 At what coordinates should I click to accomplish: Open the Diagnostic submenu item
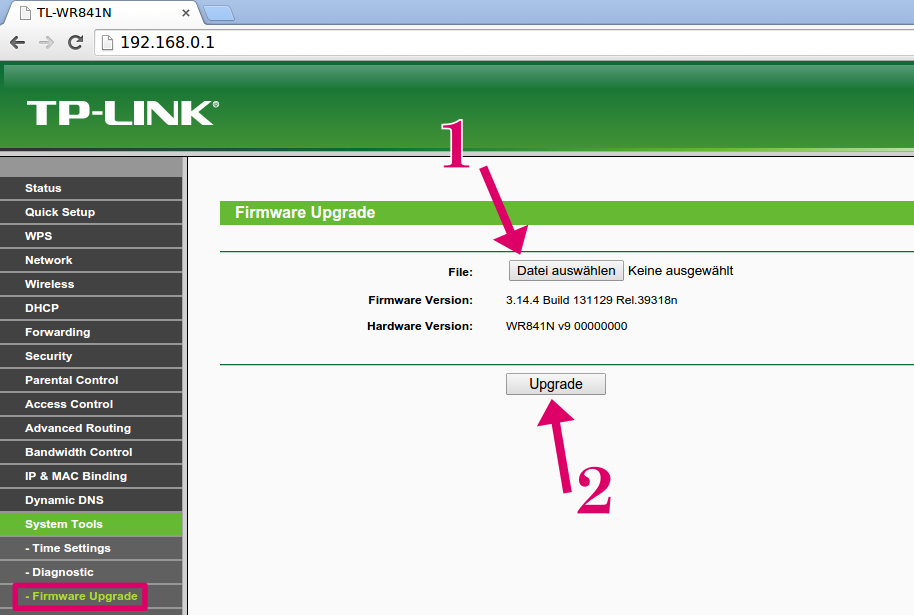(x=91, y=572)
